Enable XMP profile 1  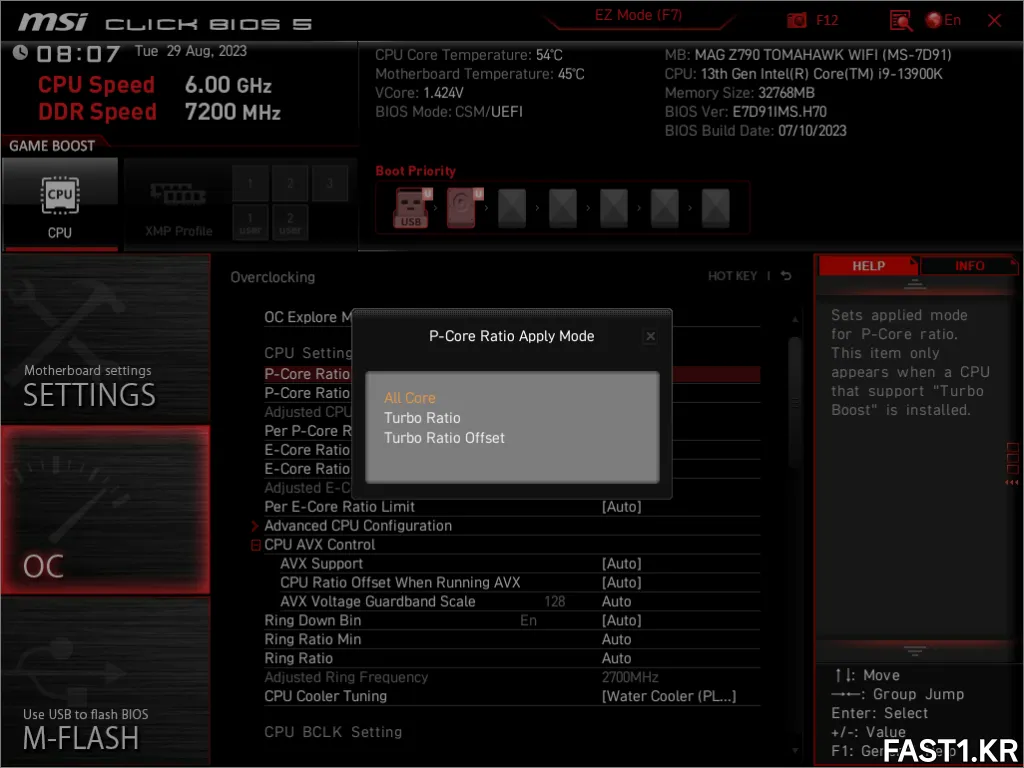tap(250, 184)
